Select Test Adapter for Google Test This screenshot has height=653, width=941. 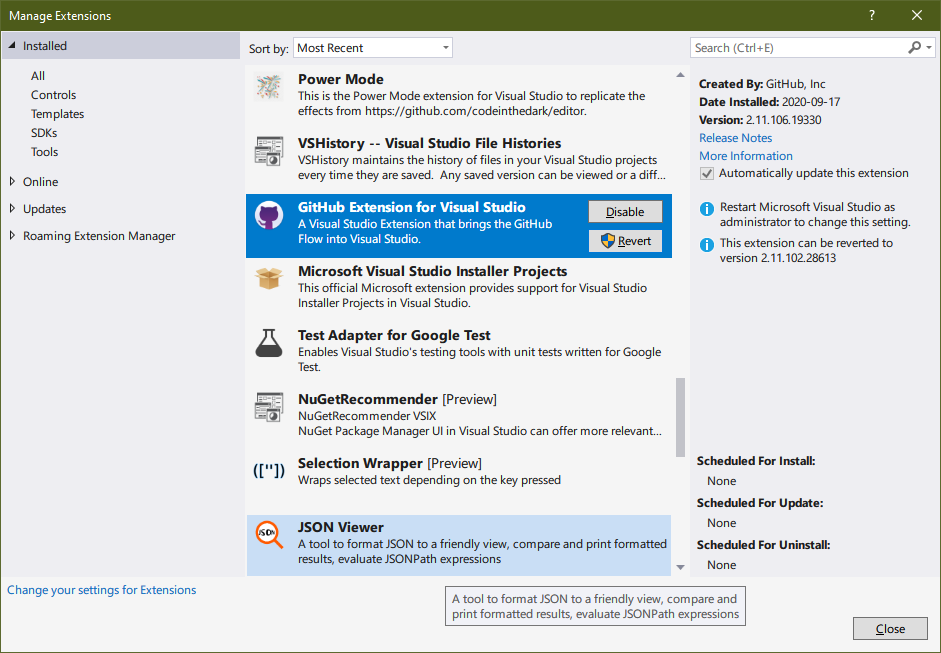[x=394, y=336]
